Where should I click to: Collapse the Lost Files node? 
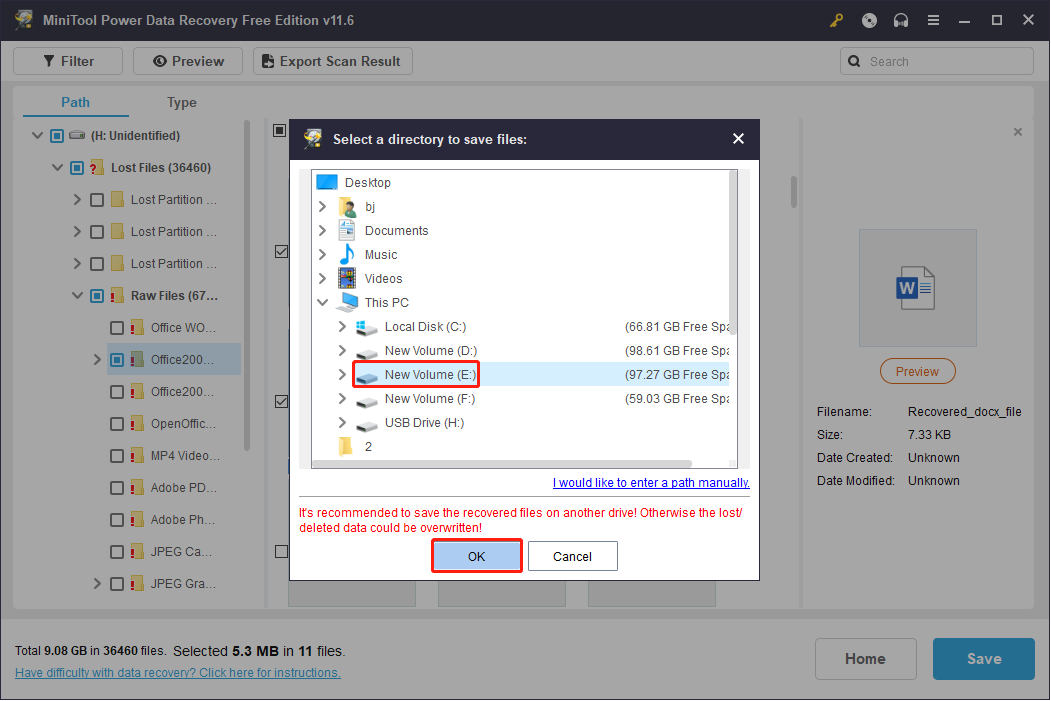coord(58,168)
